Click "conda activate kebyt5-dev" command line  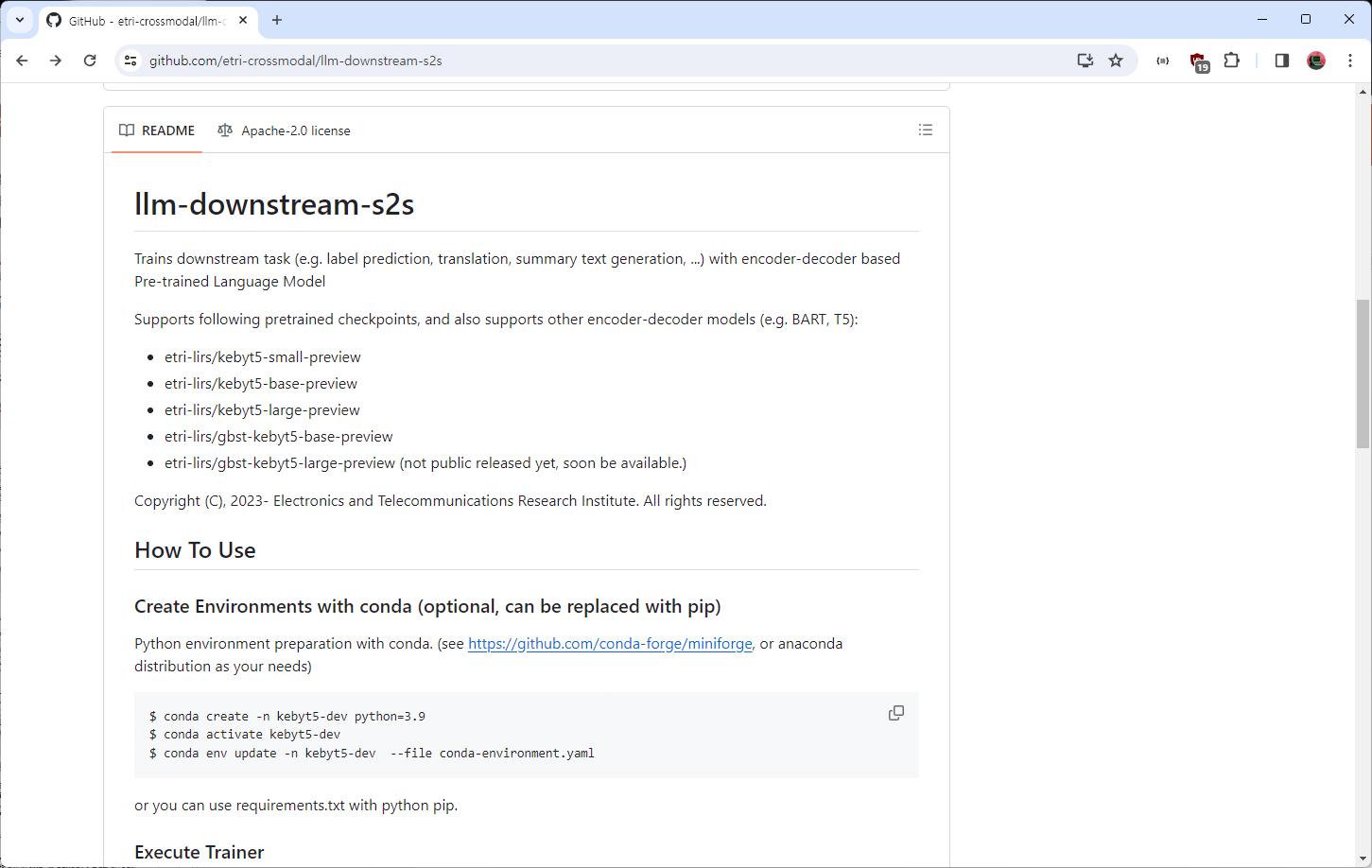245,735
